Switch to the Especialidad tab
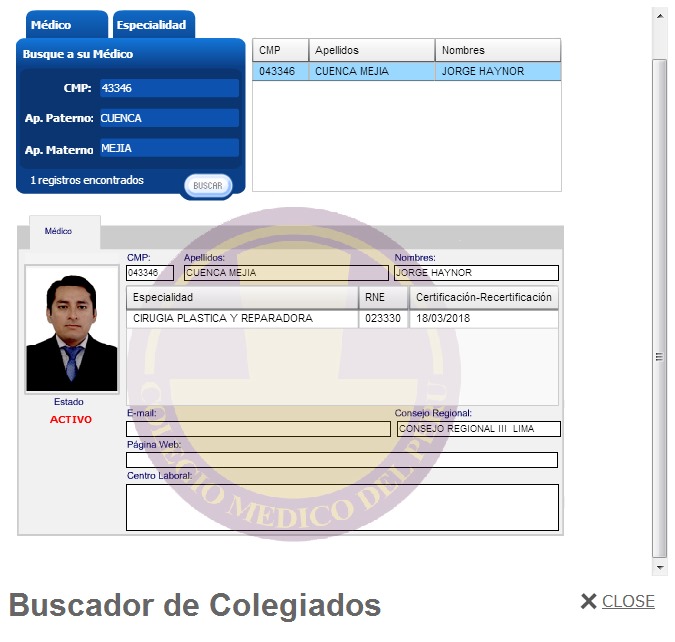The height and width of the screenshot is (642, 675). coord(151,25)
